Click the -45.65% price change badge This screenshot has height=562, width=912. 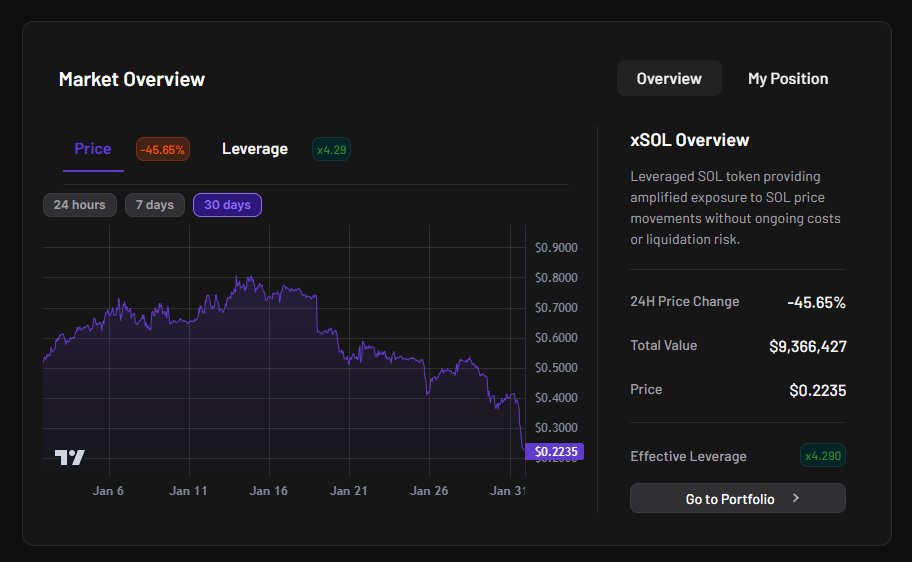[163, 150]
